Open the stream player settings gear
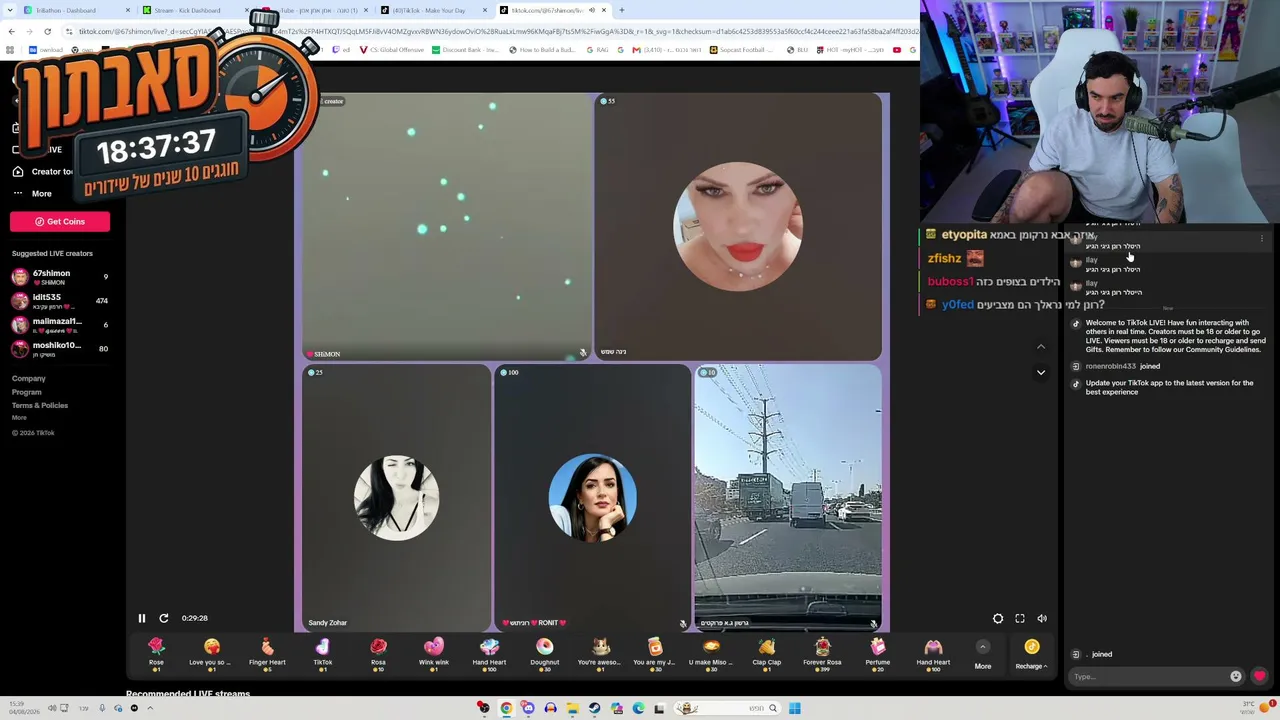 pyautogui.click(x=998, y=619)
